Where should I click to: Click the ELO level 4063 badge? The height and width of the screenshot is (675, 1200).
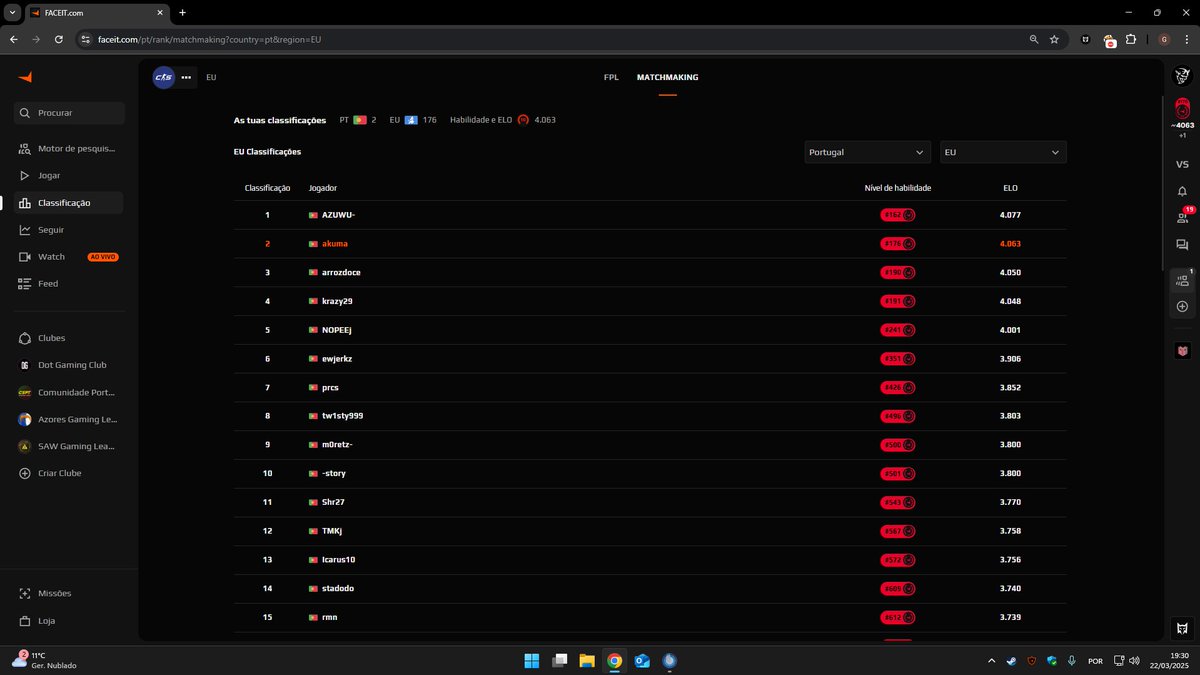1182,108
